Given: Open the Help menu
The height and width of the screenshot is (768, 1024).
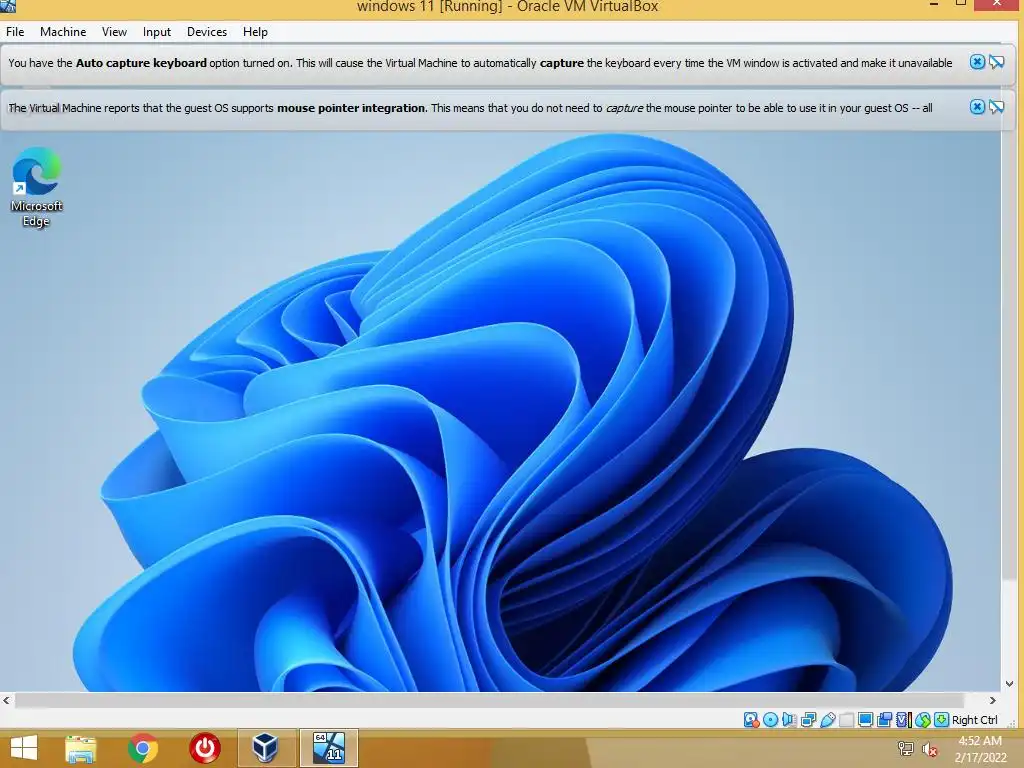Looking at the screenshot, I should pos(255,32).
